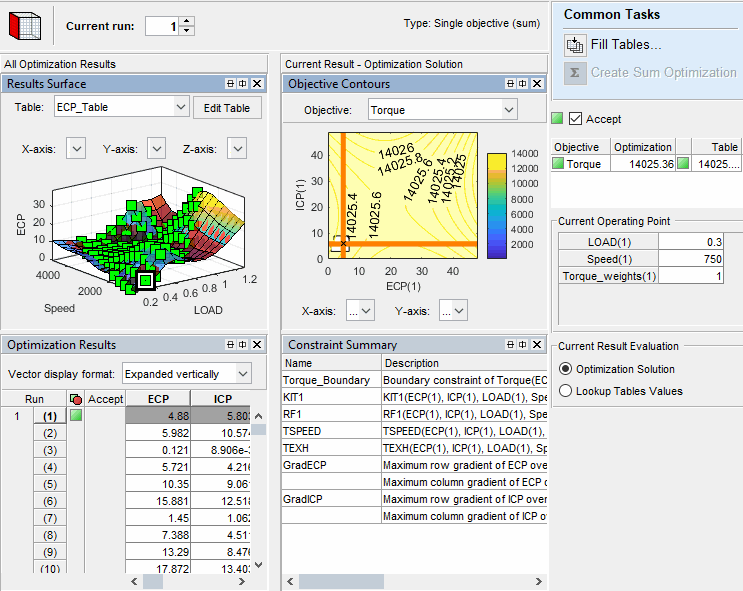743x591 pixels.
Task: Click Torque_weights(1) value cell
Action: click(690, 276)
